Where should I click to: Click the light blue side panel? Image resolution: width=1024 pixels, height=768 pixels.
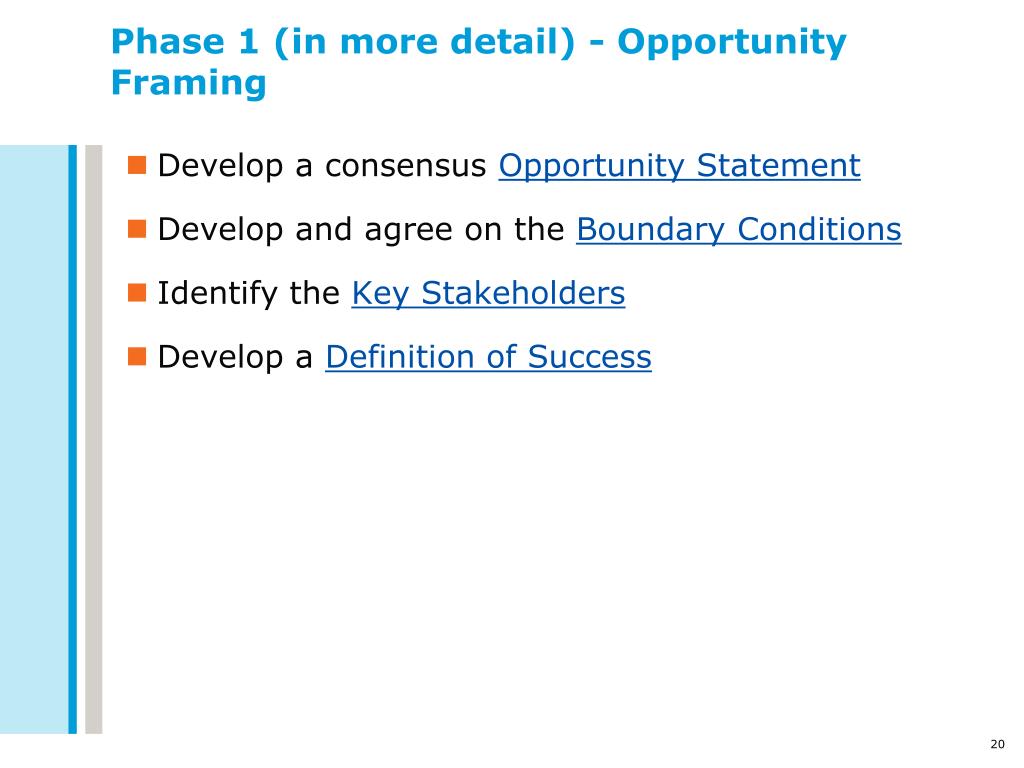click(34, 439)
